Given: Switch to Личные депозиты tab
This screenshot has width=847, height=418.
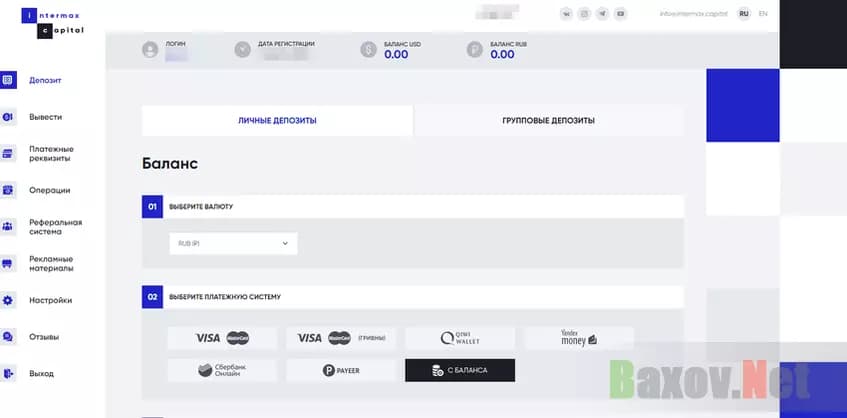Looking at the screenshot, I should tap(277, 120).
